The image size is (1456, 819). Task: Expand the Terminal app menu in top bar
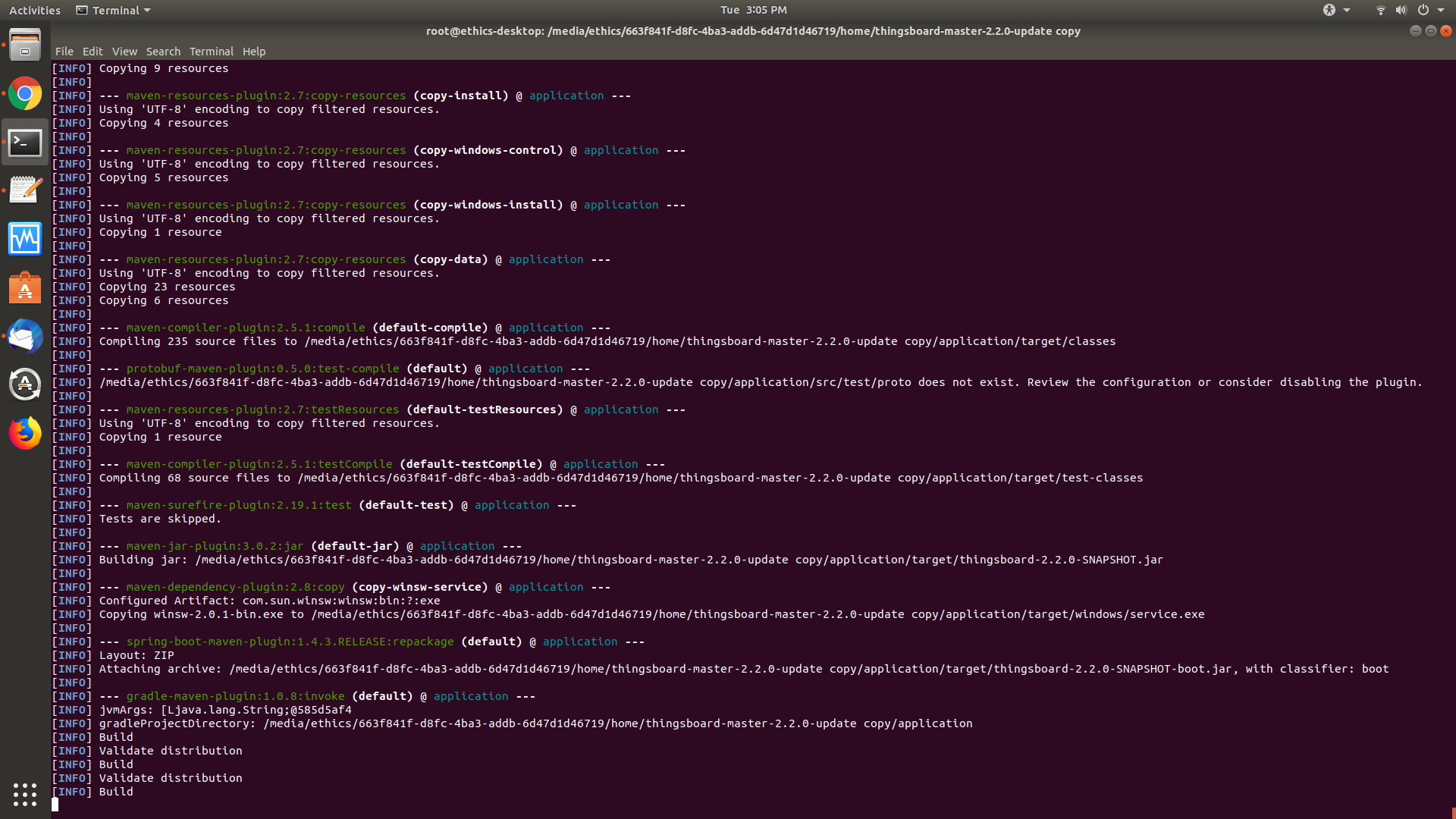[x=114, y=10]
